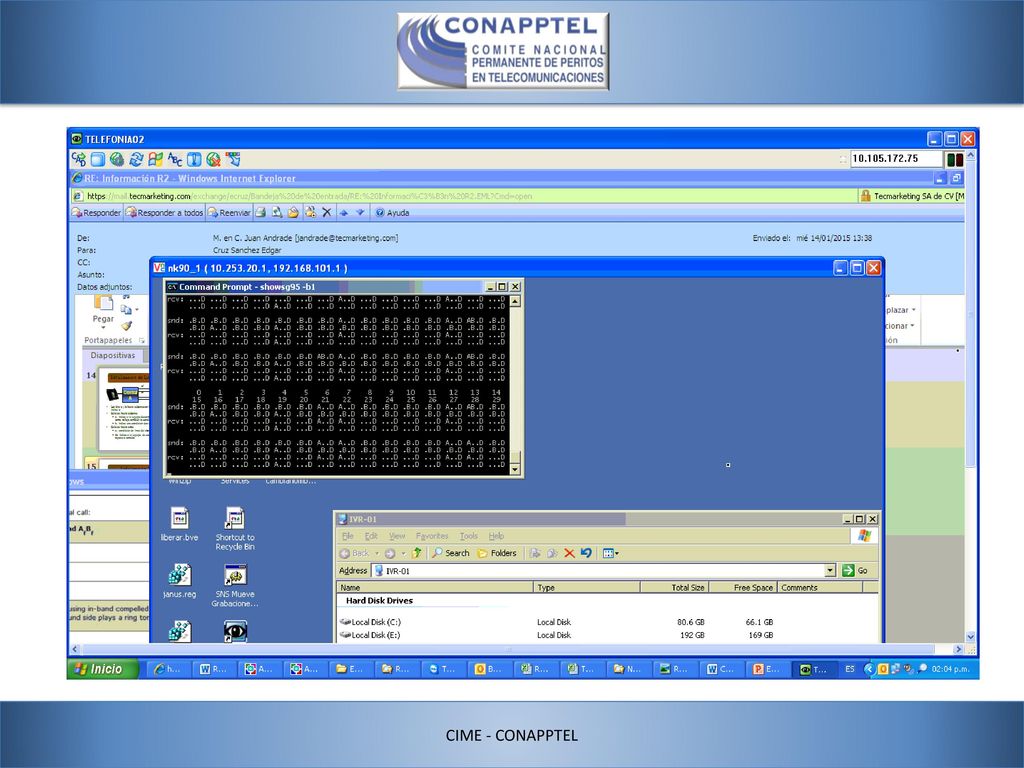Screen dimensions: 1024x768
Task: Click the refresh screen arrows icon in TELEFONIA02
Action: coord(136,159)
